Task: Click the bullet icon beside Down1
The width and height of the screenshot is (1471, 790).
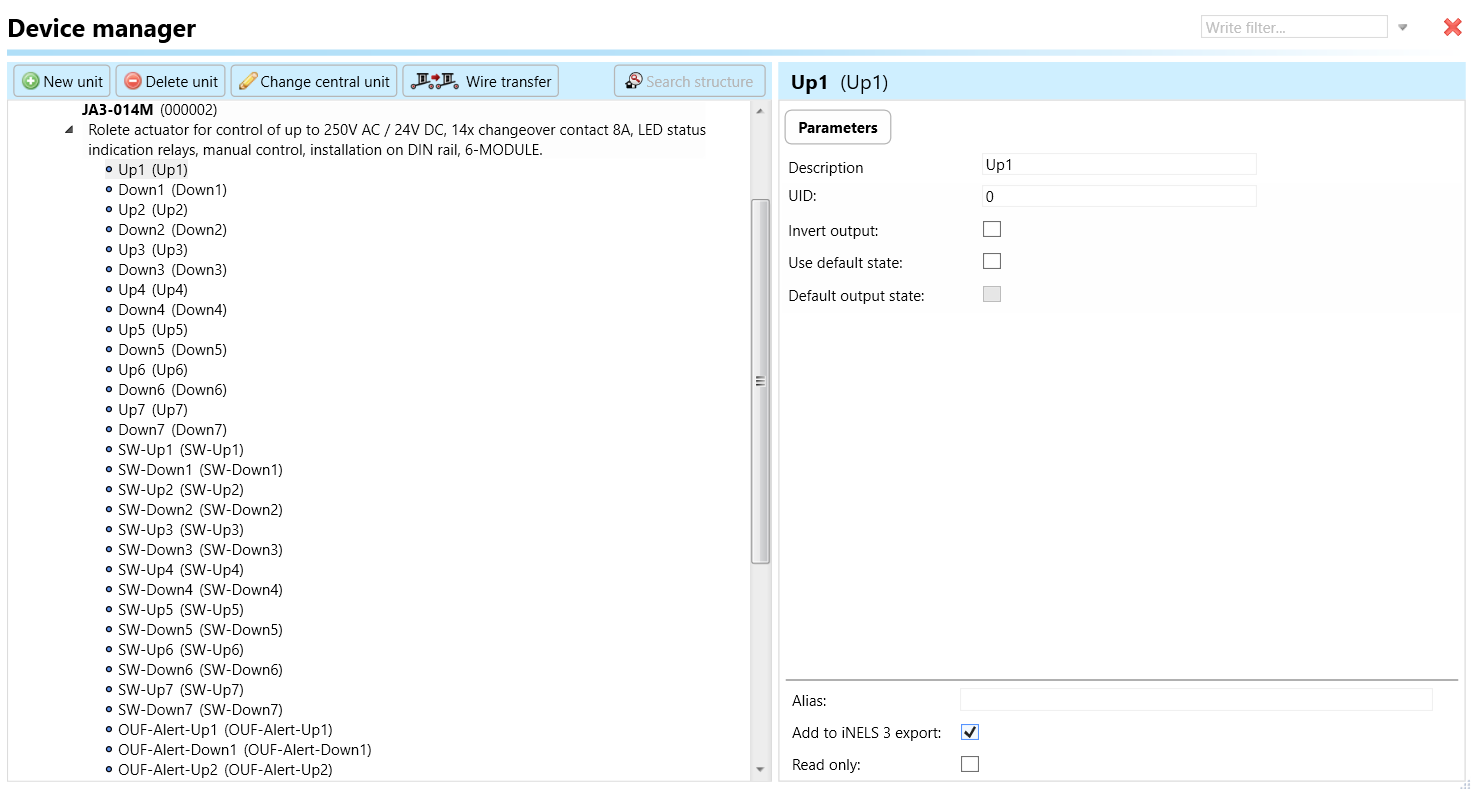Action: pos(109,190)
